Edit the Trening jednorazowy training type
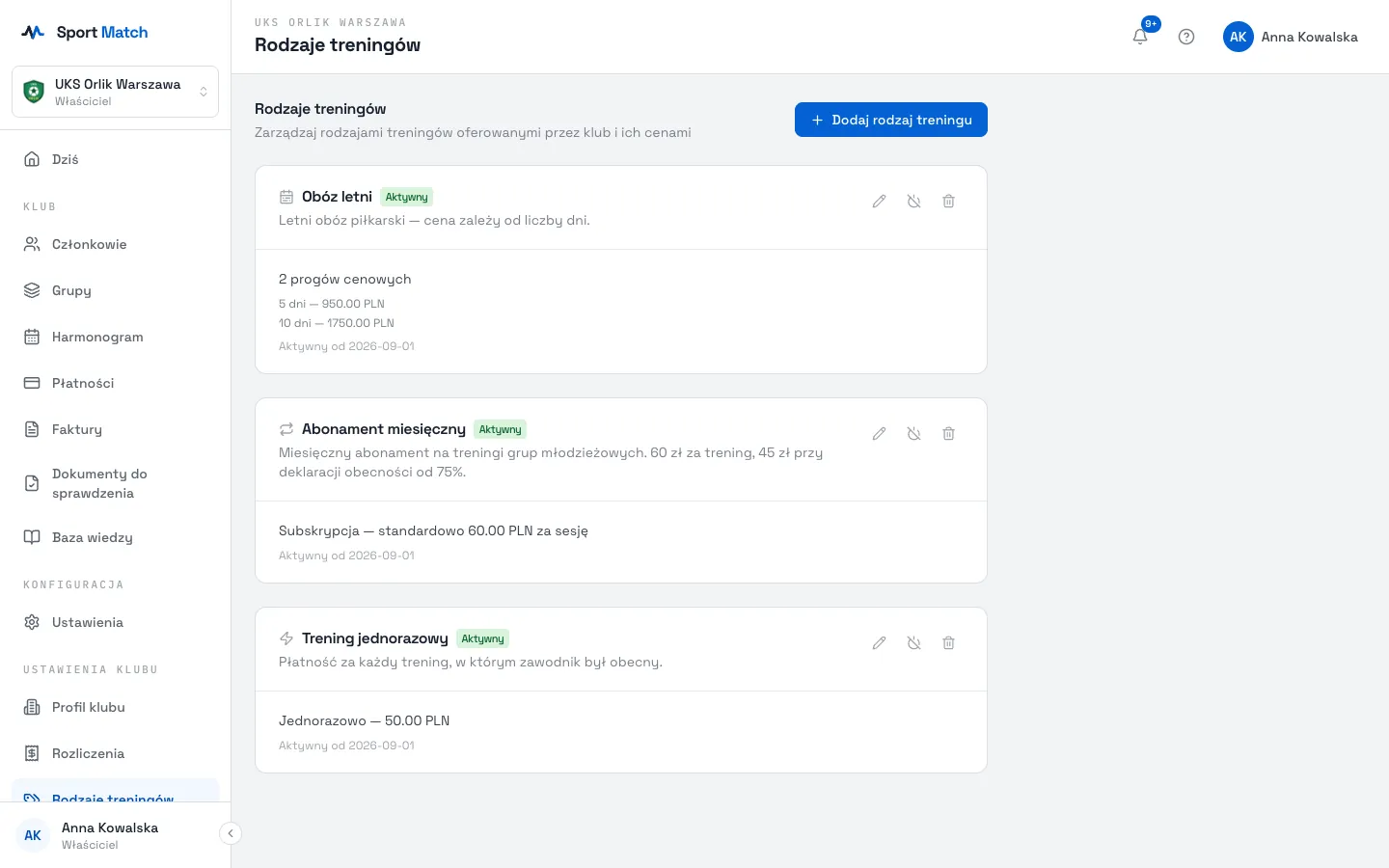This screenshot has height=868, width=1389. point(879,643)
